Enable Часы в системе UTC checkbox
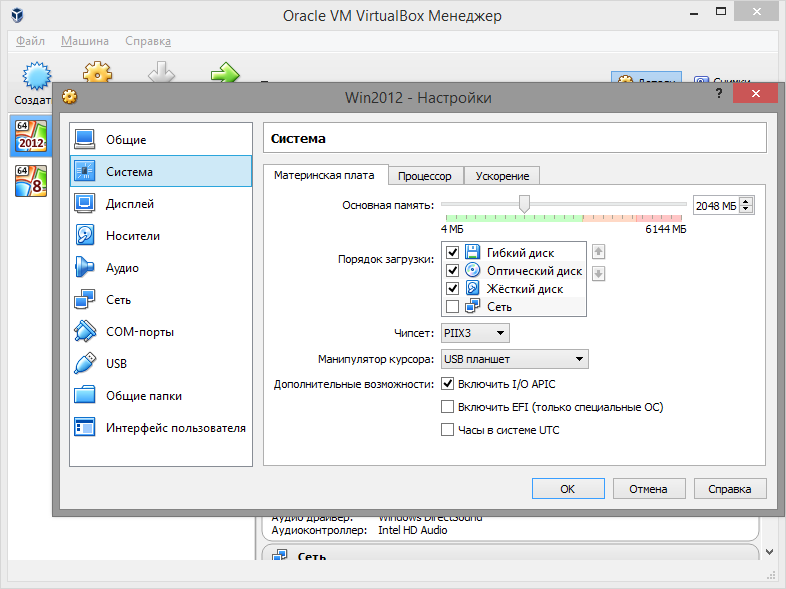Screen dimensions: 786x589 447,430
